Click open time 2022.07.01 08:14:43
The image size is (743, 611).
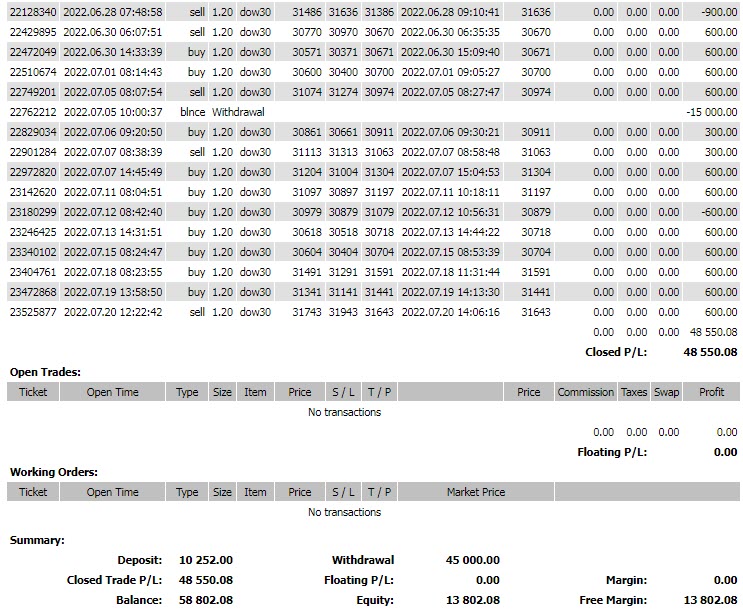coord(113,72)
